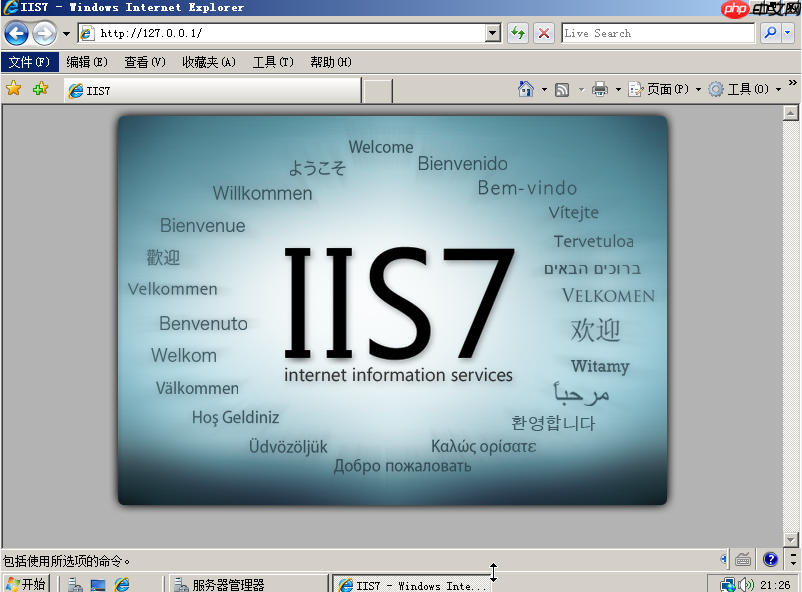Viewport: 802px width, 592px height.
Task: Click the Home page icon
Action: [529, 89]
